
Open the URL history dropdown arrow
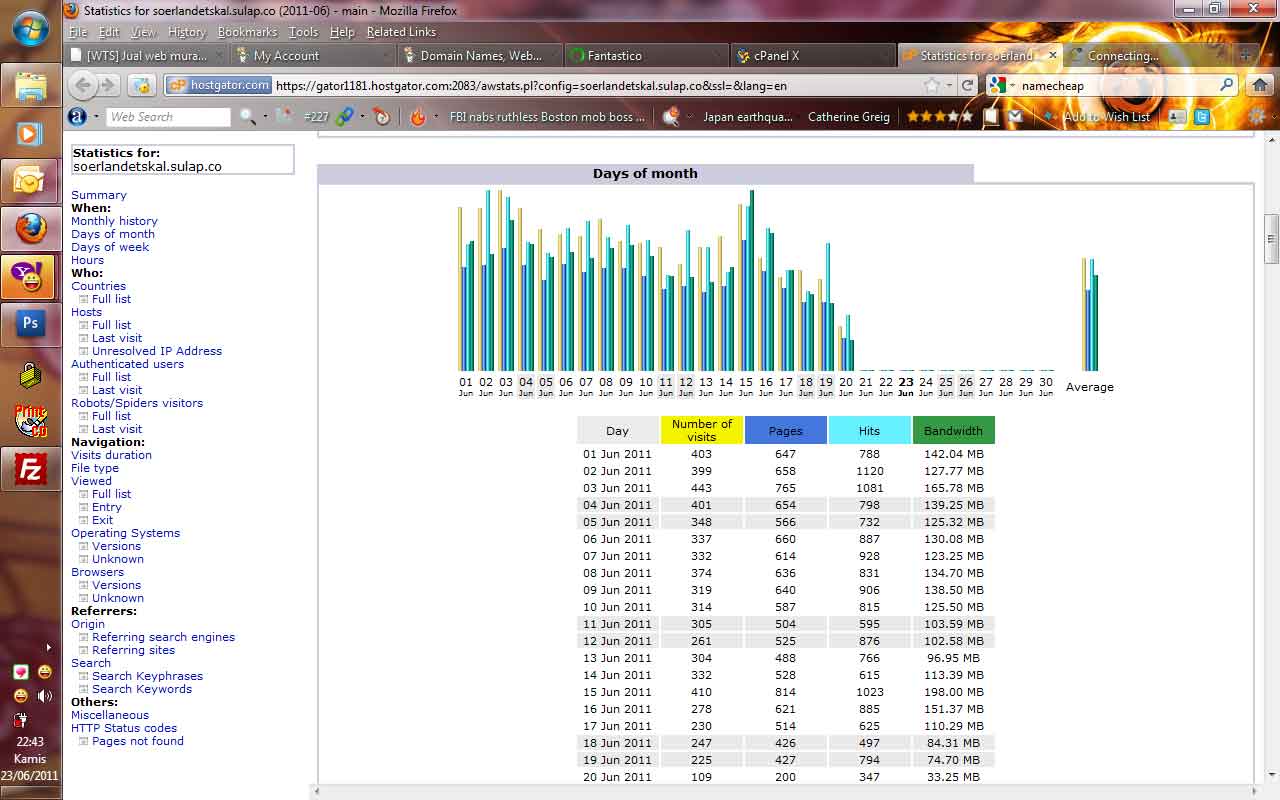pyautogui.click(x=950, y=85)
